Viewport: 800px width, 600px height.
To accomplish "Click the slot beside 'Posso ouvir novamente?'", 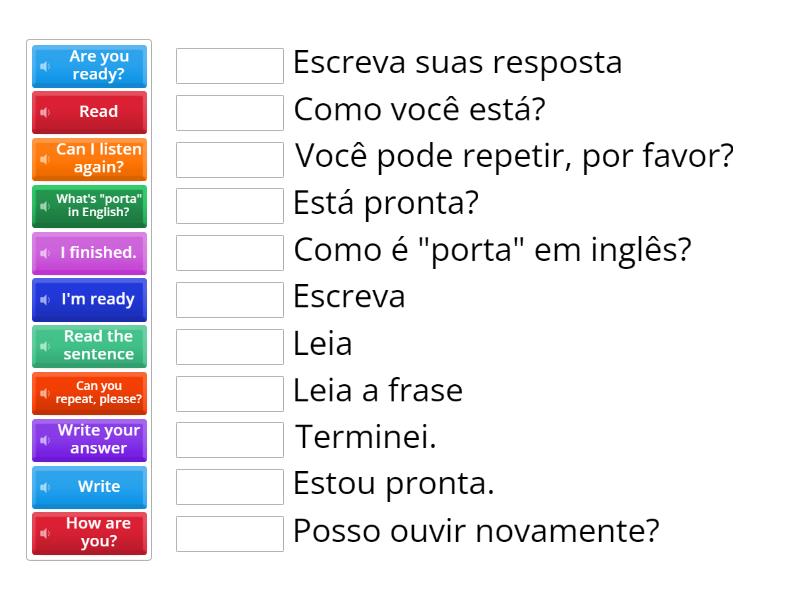I will coord(230,534).
